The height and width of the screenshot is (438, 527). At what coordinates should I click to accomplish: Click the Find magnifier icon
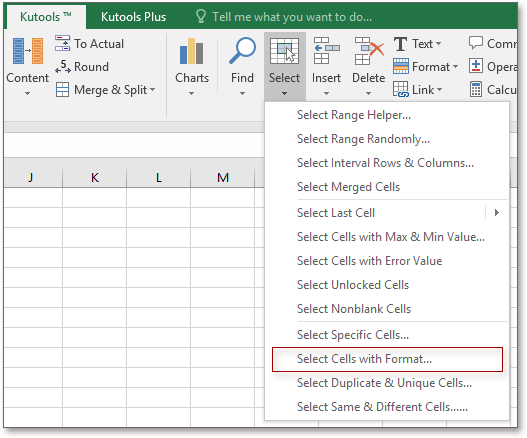click(x=242, y=50)
